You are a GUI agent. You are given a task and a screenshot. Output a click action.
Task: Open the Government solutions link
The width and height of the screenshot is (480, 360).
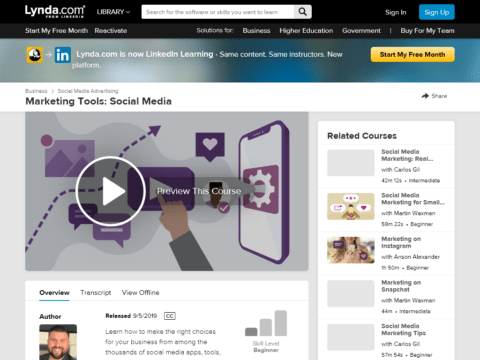tap(361, 31)
